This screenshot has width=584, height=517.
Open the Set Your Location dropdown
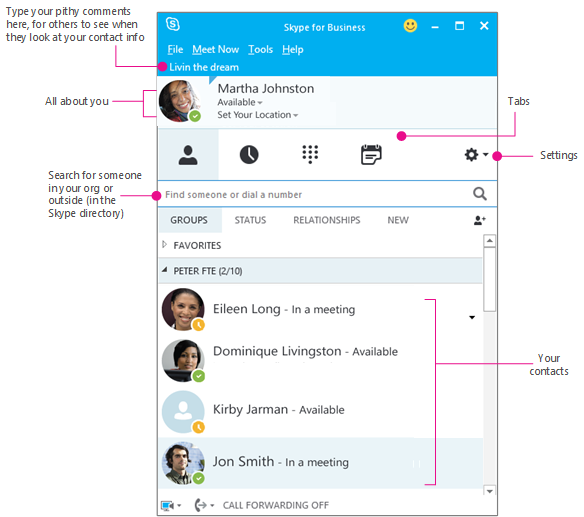pos(258,115)
